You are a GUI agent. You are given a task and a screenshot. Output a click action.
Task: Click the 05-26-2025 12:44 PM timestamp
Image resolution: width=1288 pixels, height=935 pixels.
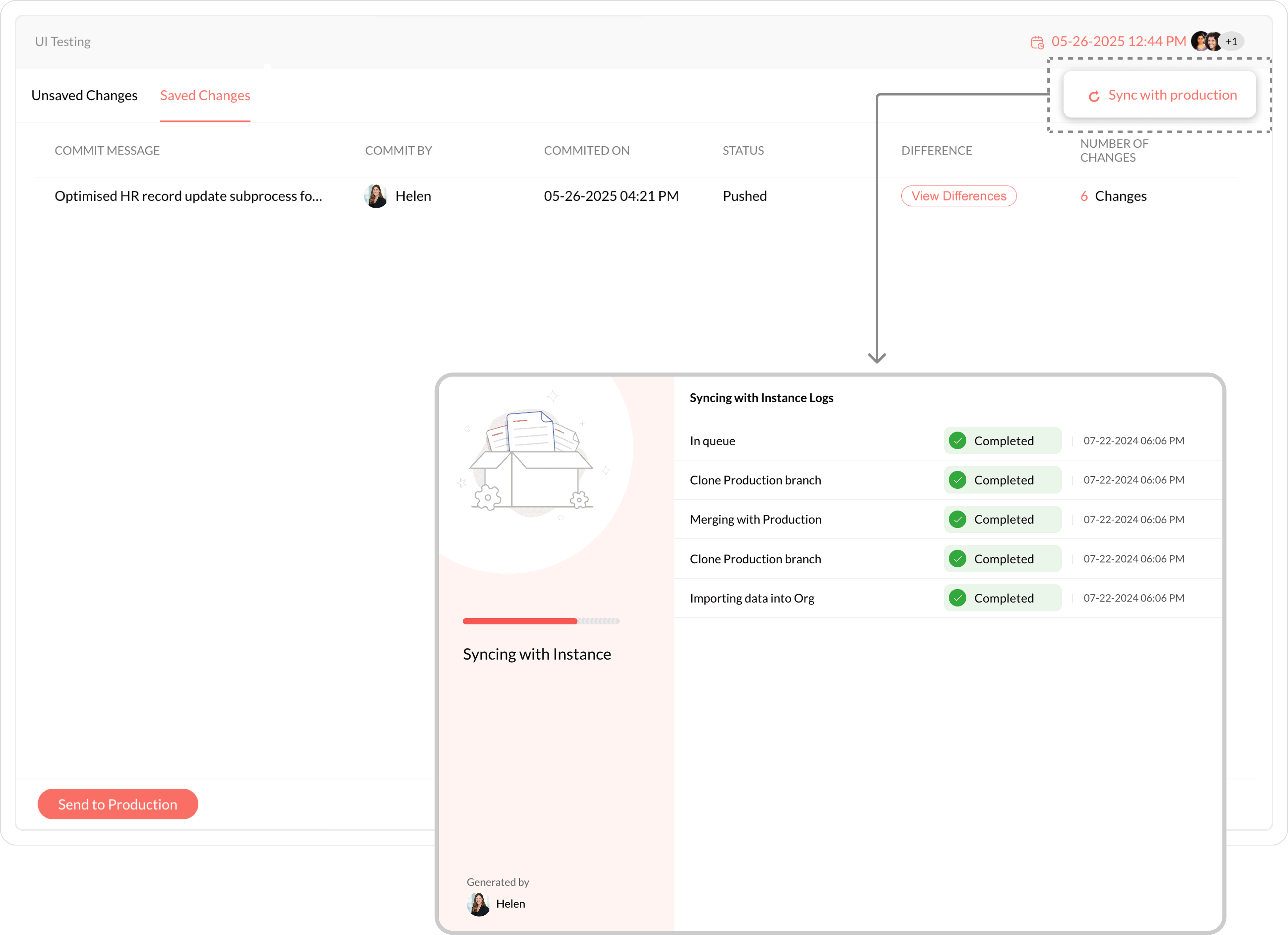tap(1118, 41)
